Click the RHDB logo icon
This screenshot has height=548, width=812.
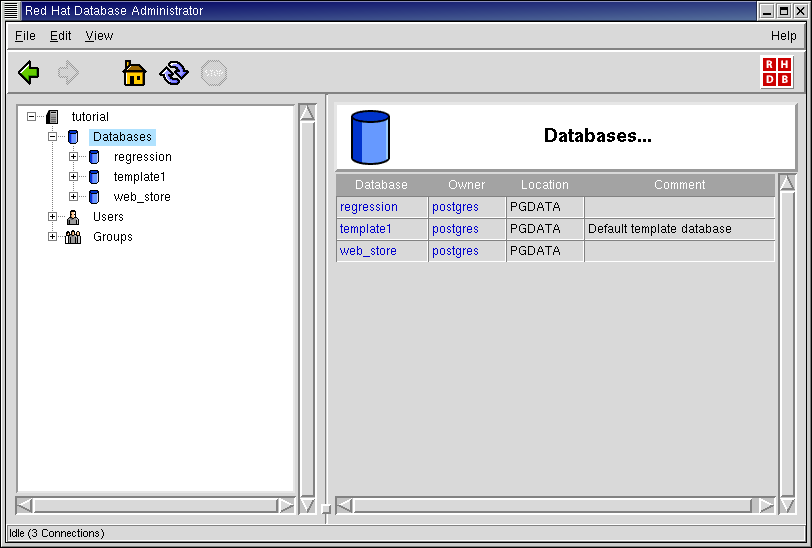(x=777, y=72)
